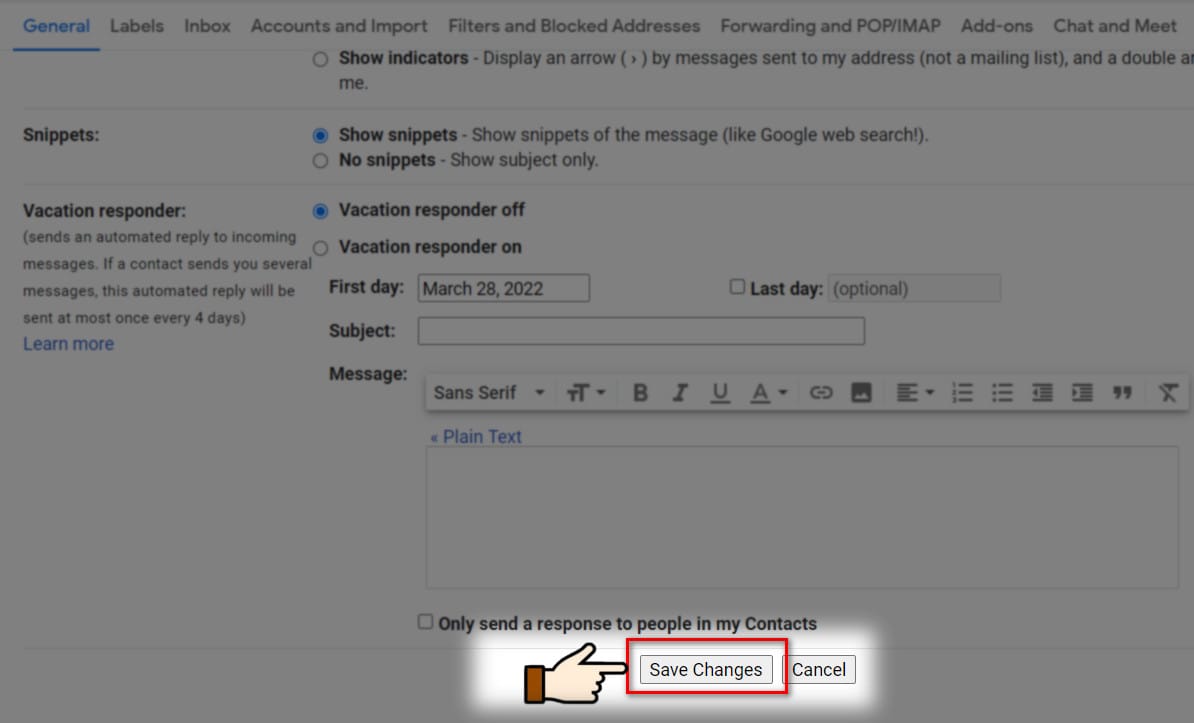Select No snippets option

click(x=321, y=161)
